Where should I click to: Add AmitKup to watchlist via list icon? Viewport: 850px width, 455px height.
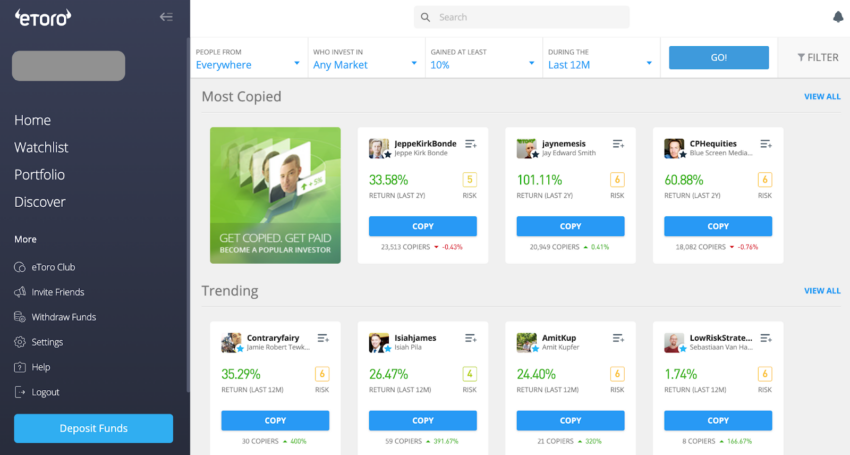click(x=618, y=338)
